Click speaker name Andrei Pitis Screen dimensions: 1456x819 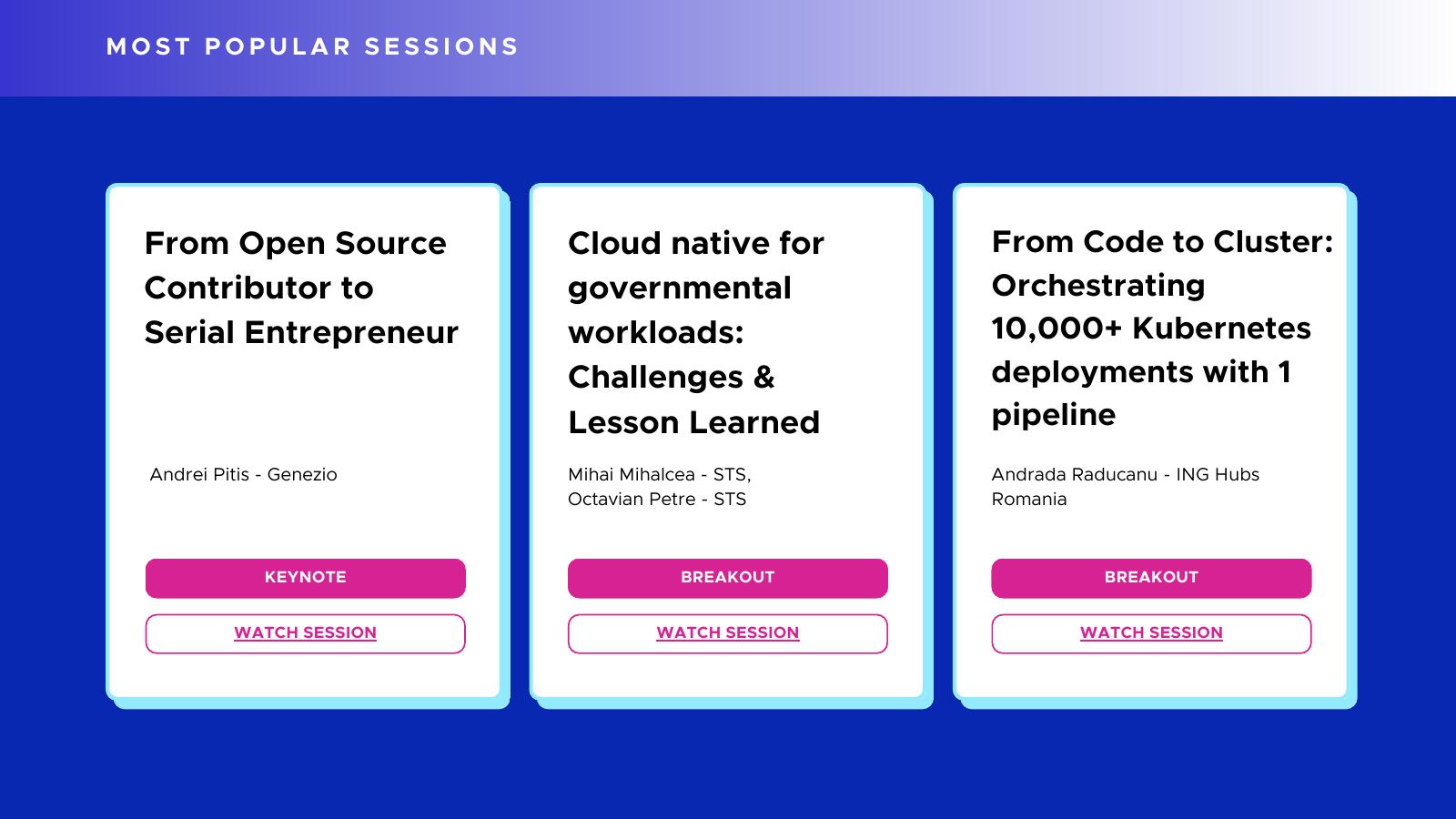pyautogui.click(x=199, y=475)
